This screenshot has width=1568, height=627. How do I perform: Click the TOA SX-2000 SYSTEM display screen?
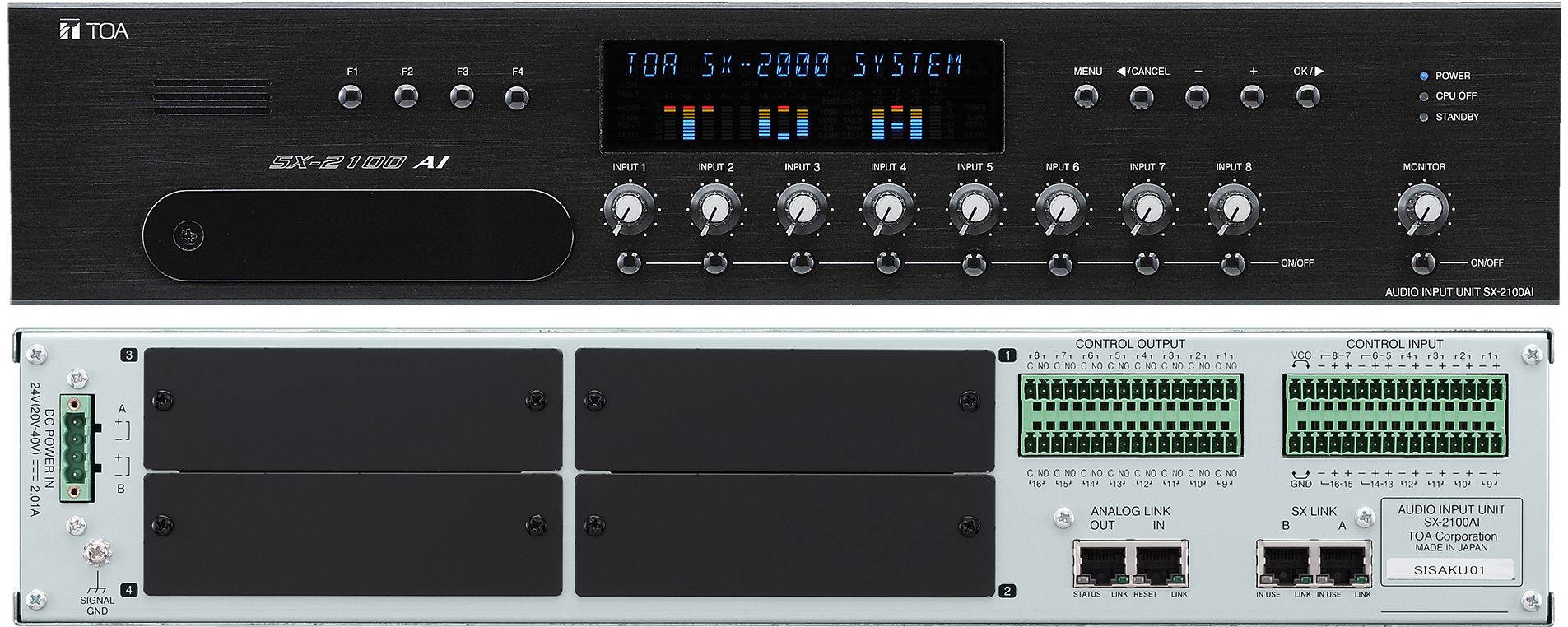pyautogui.click(x=803, y=96)
